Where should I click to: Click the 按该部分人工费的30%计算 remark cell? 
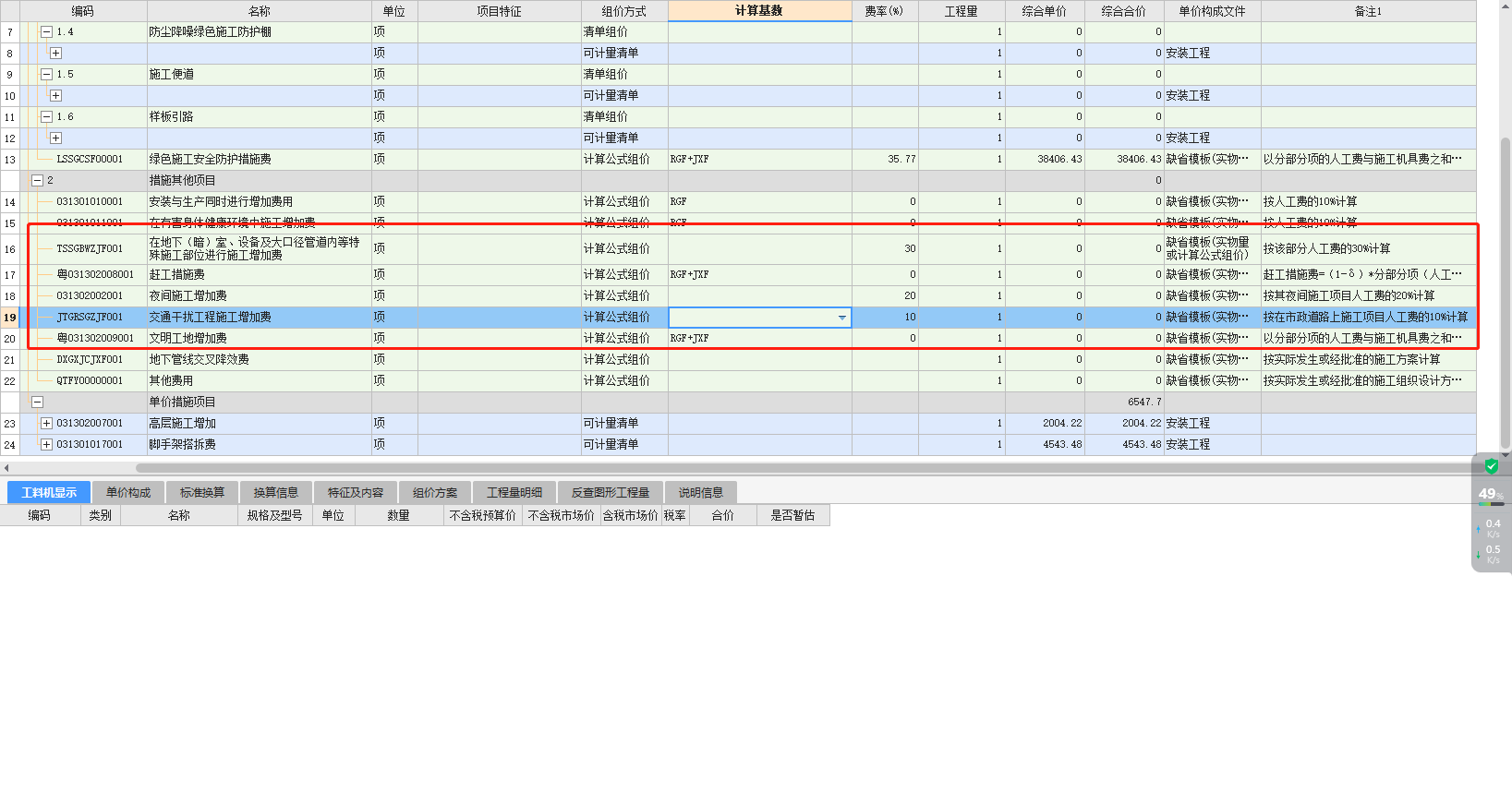point(1368,248)
